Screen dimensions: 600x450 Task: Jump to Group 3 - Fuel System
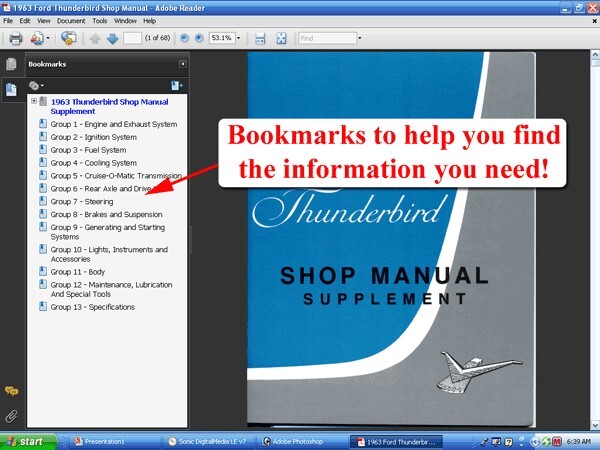(88, 150)
